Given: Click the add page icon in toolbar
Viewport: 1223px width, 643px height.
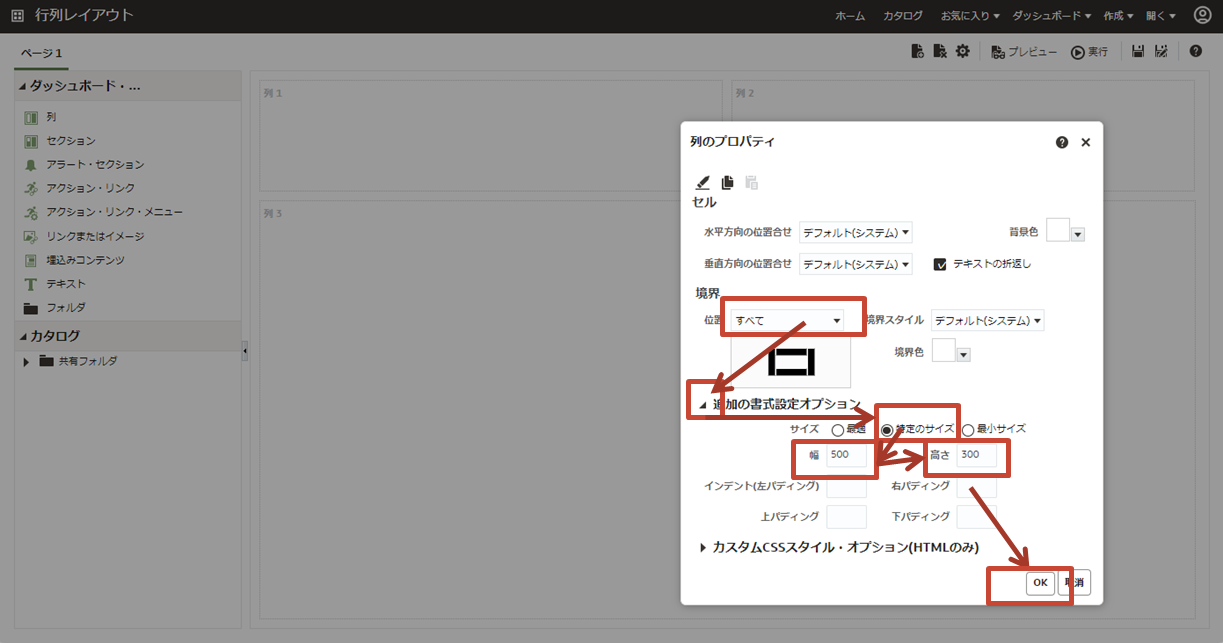Looking at the screenshot, I should 917,51.
